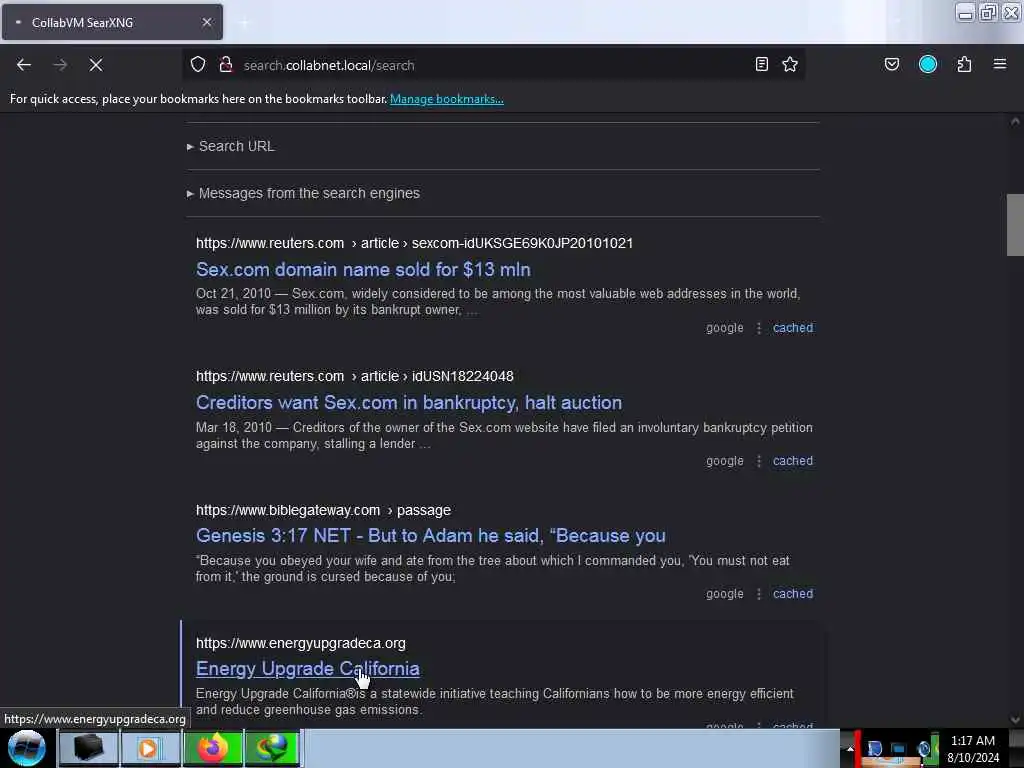
Task: Click the address bar URL field
Action: pyautogui.click(x=493, y=65)
